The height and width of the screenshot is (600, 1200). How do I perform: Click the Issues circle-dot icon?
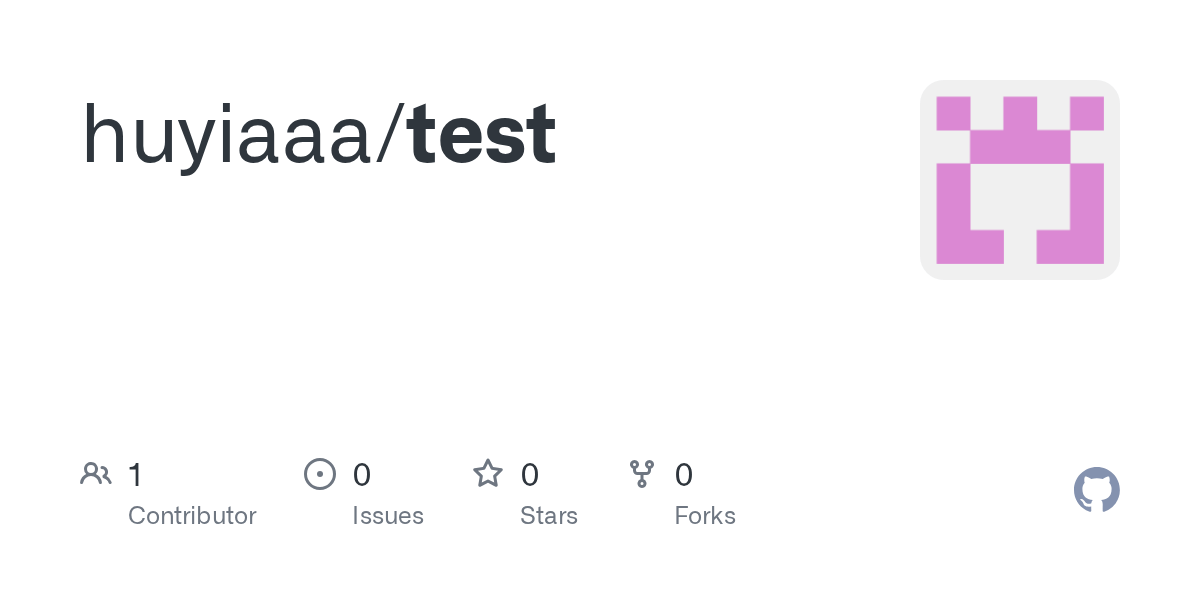tap(319, 473)
